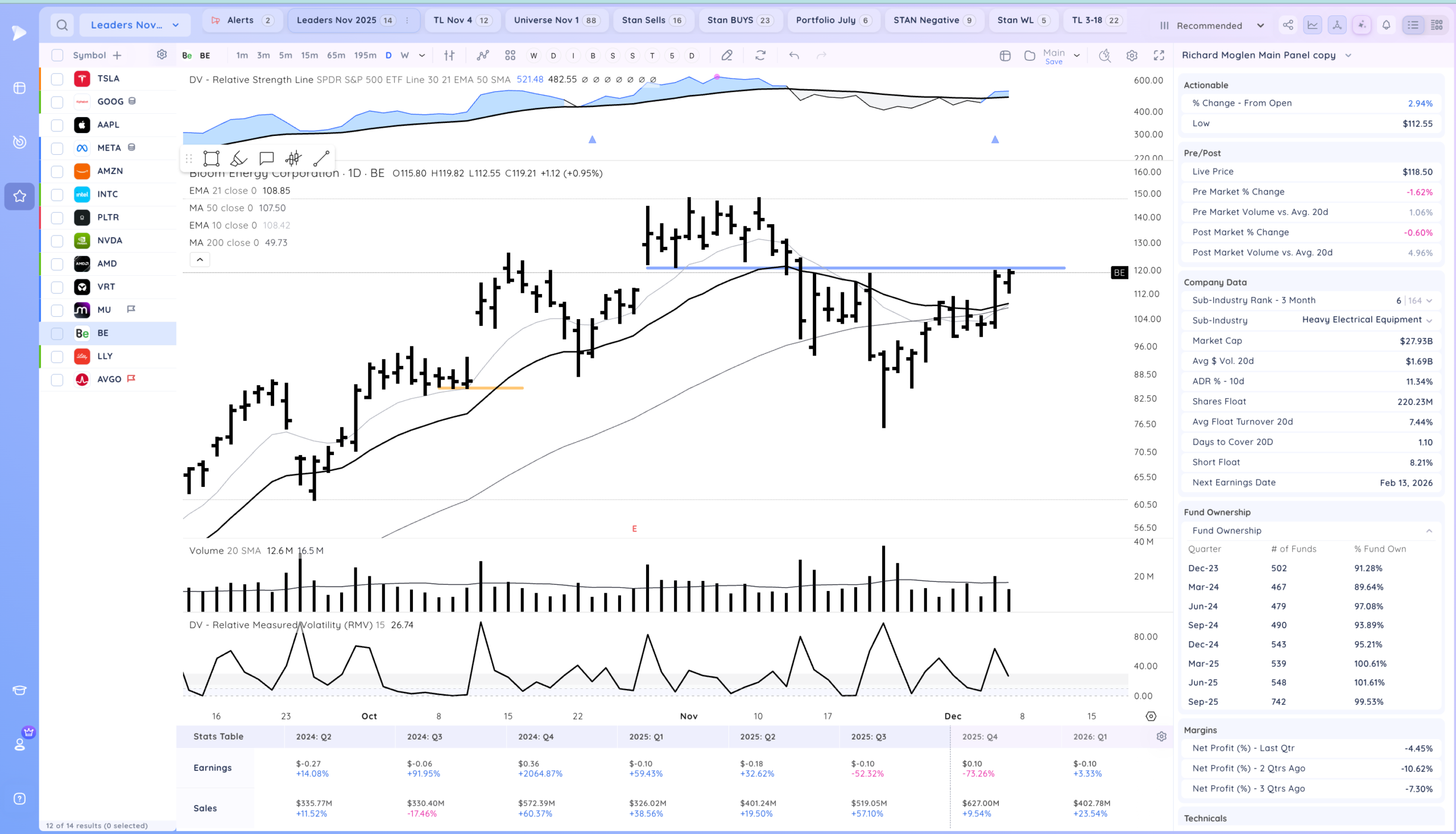1456x834 pixels.
Task: Check the TSLA row checkbox
Action: click(57, 79)
